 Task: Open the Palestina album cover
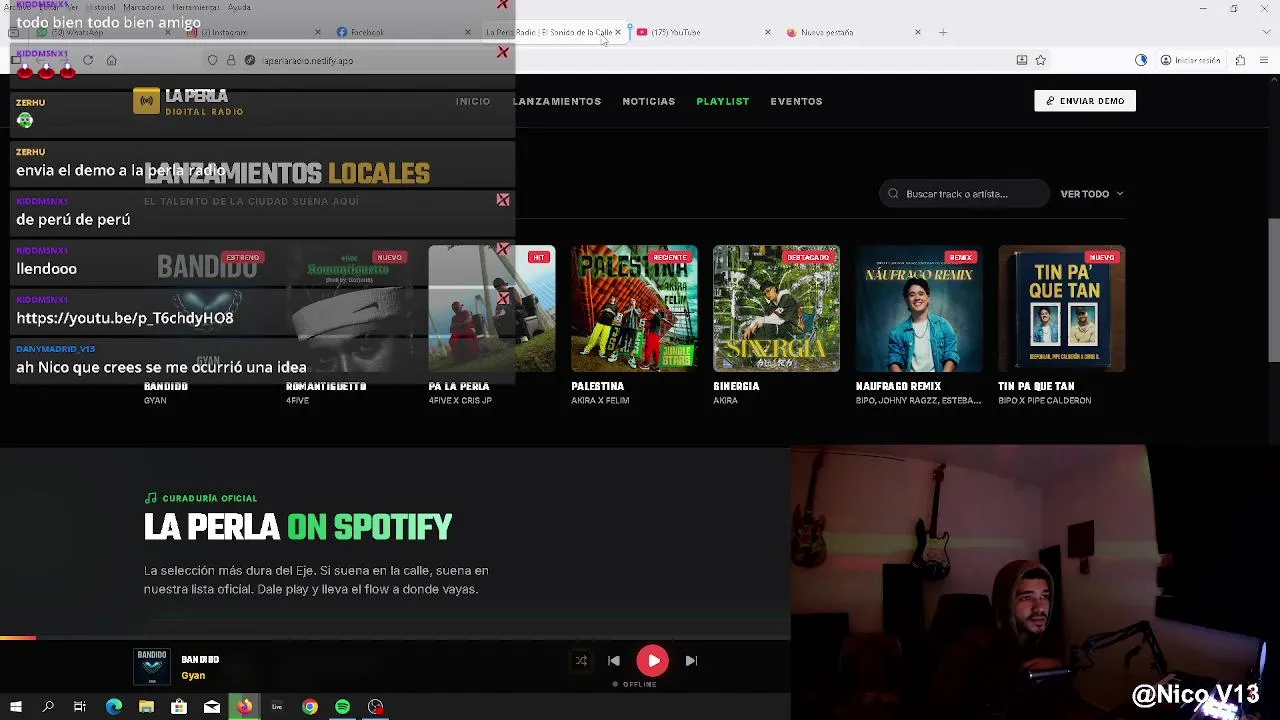tap(634, 309)
